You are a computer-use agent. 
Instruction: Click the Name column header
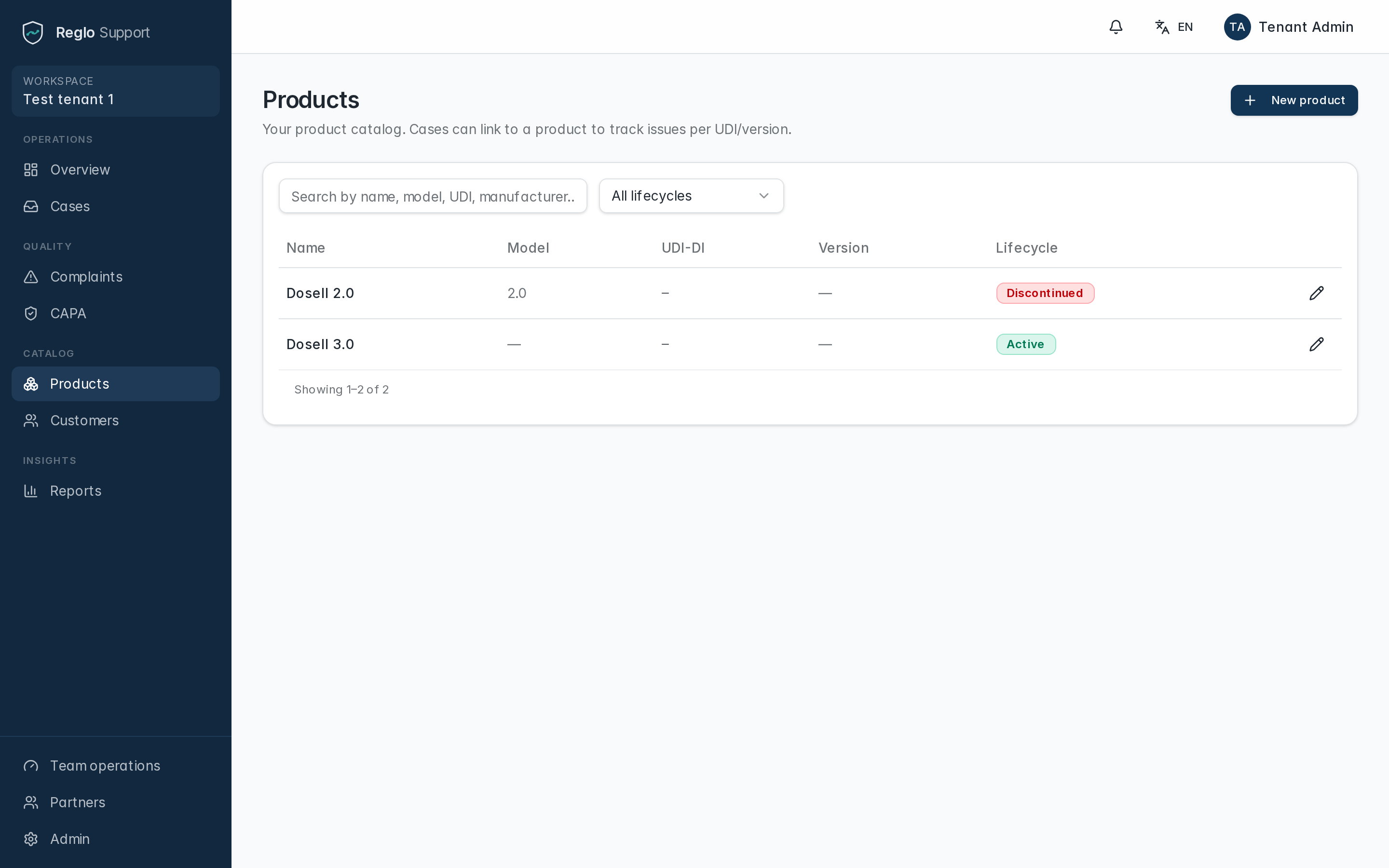tap(306, 248)
